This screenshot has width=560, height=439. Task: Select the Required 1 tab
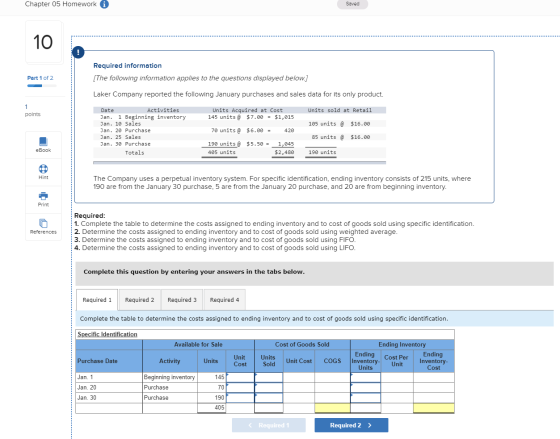[x=97, y=300]
